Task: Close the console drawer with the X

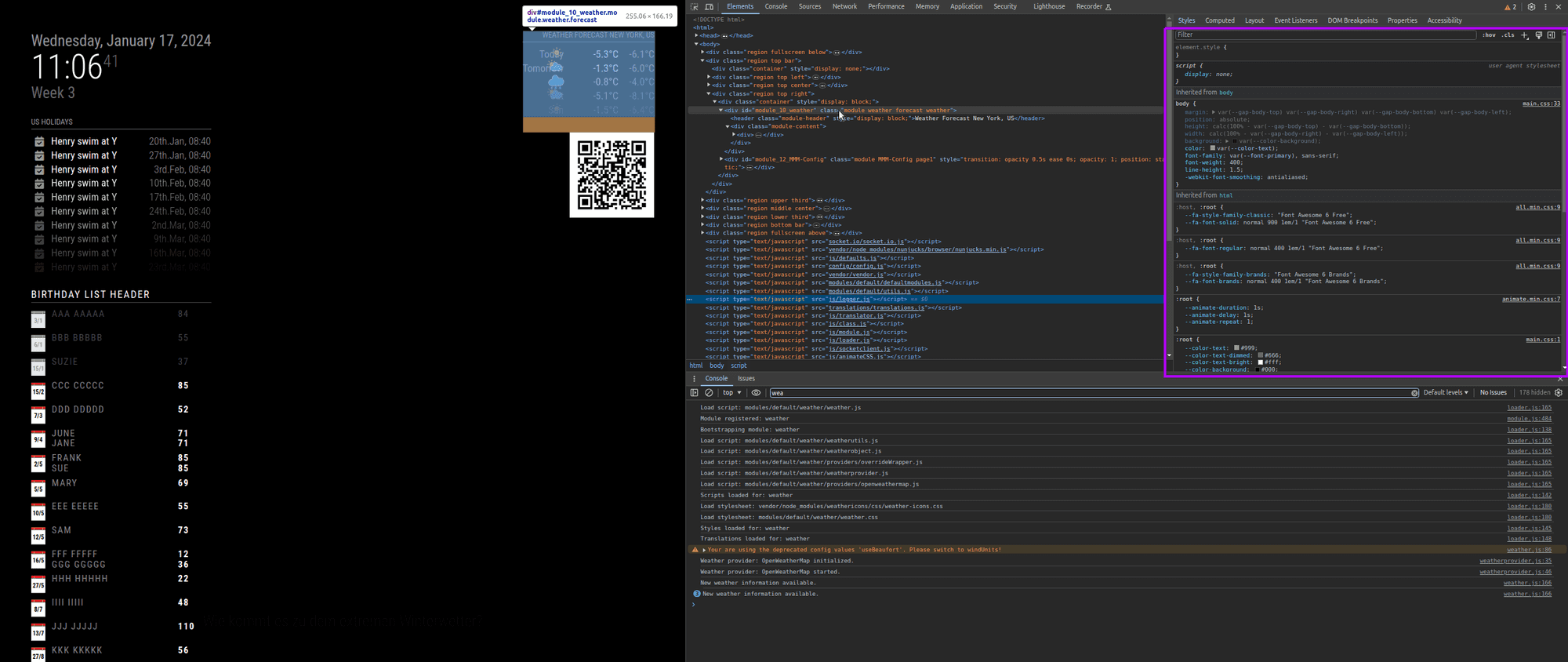Action: (x=1559, y=378)
